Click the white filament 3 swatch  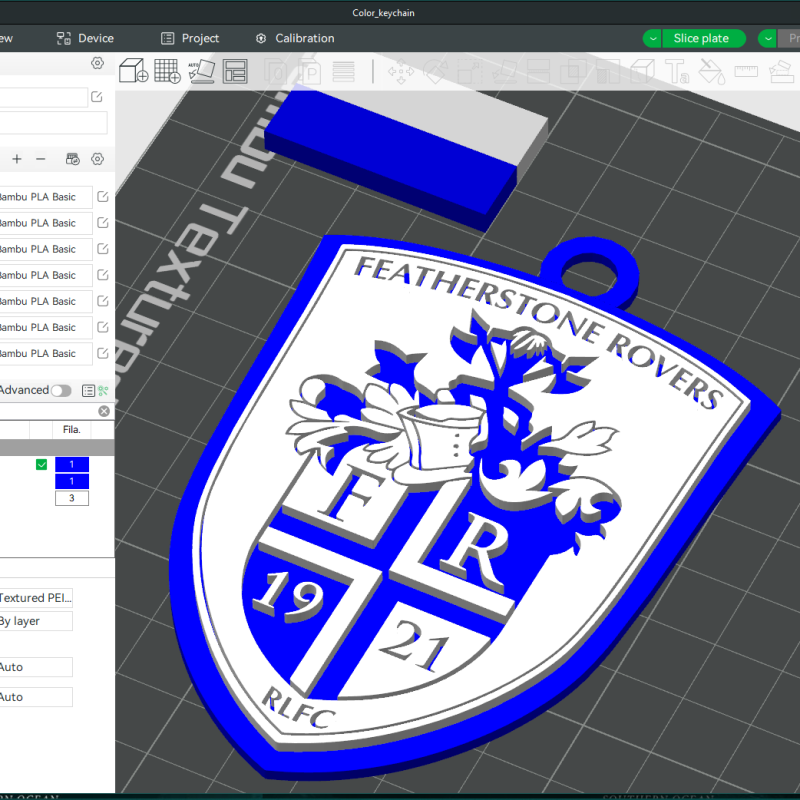click(x=72, y=498)
